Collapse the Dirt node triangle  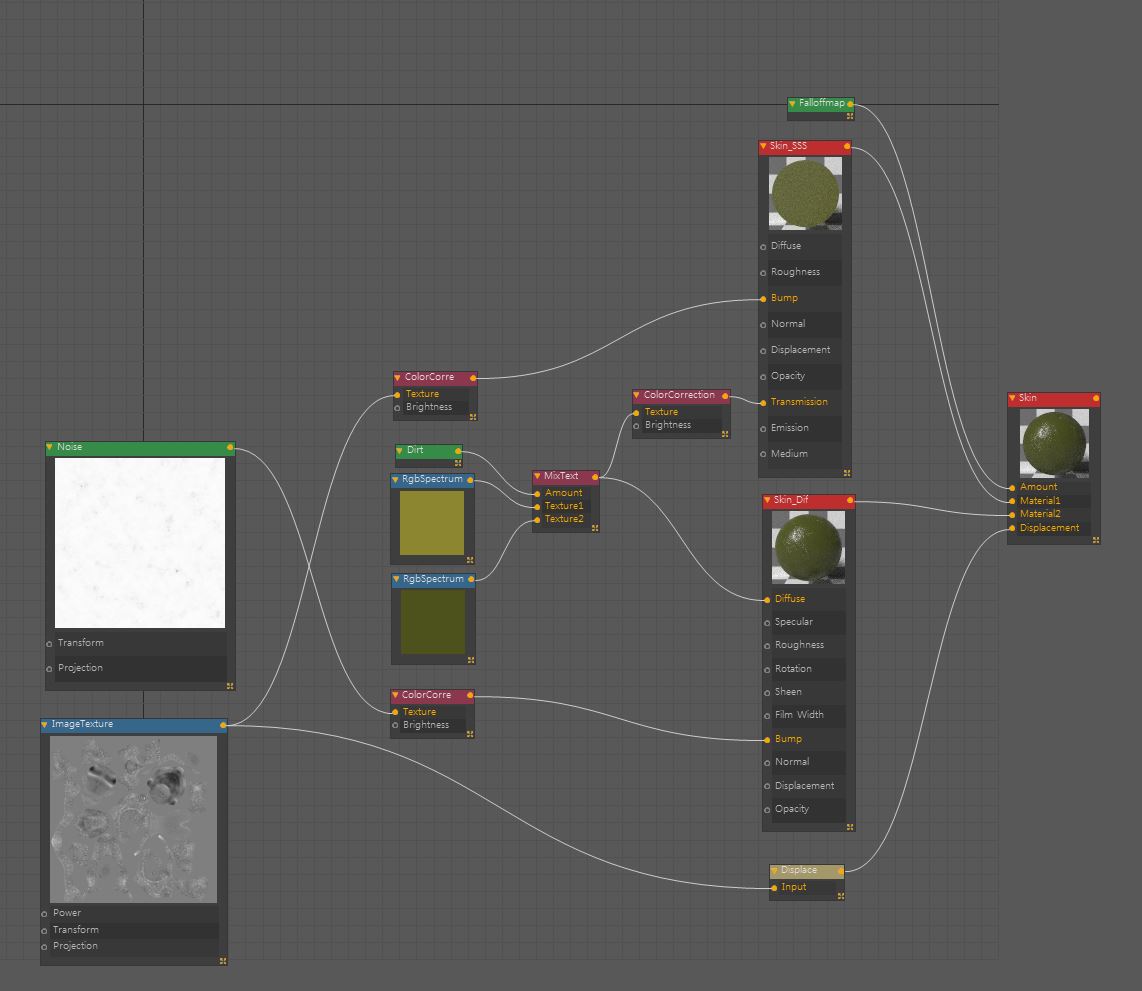pyautogui.click(x=399, y=451)
